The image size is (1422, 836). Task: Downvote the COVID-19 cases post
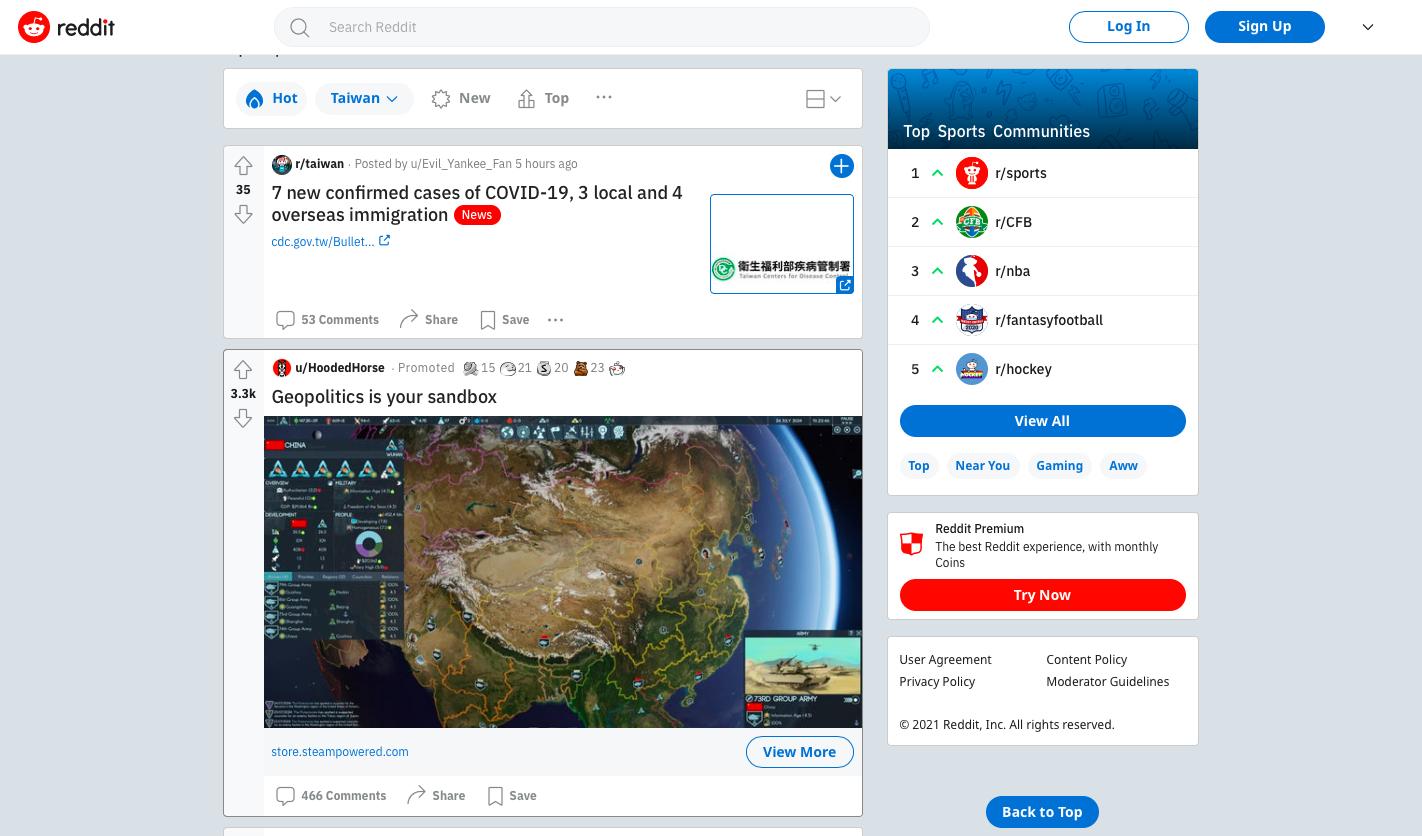click(243, 214)
